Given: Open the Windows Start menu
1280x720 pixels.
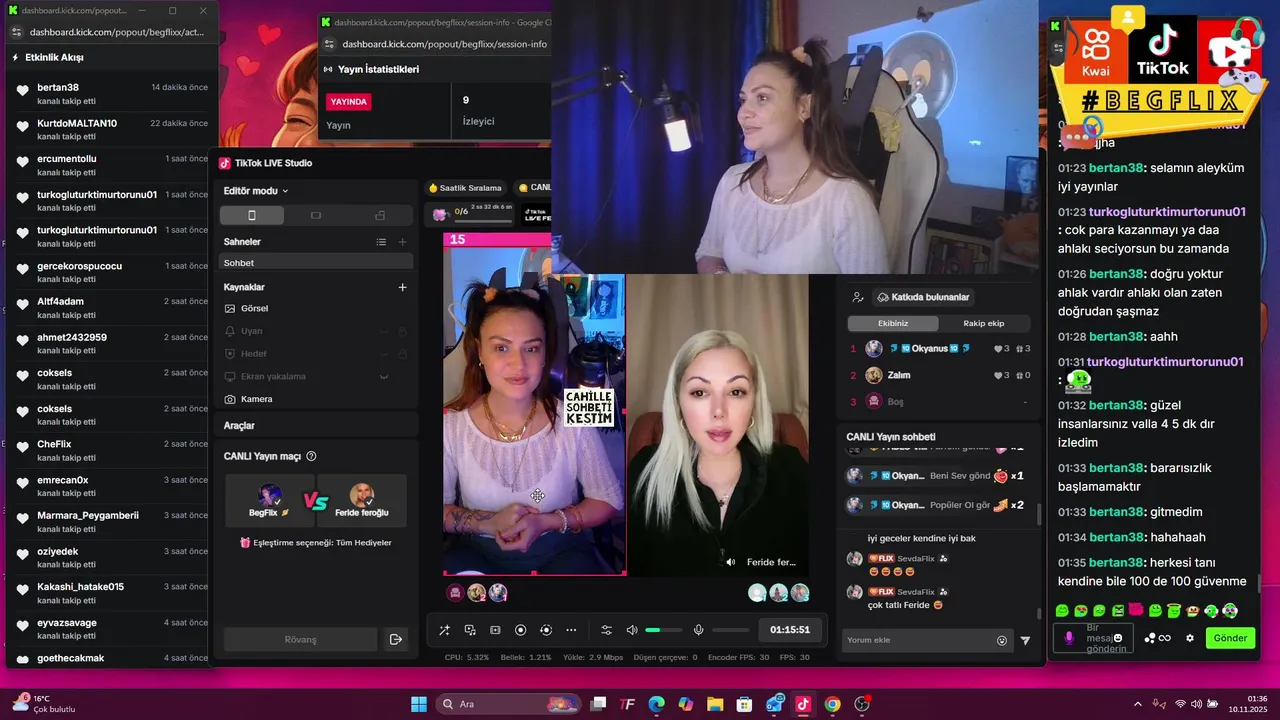Looking at the screenshot, I should (419, 704).
